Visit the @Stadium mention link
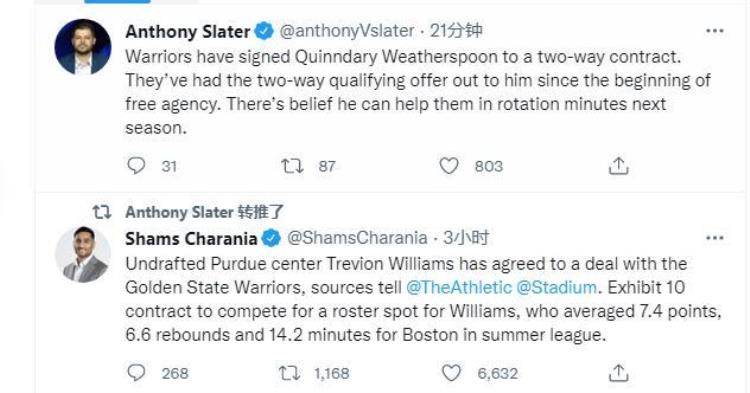 557,287
